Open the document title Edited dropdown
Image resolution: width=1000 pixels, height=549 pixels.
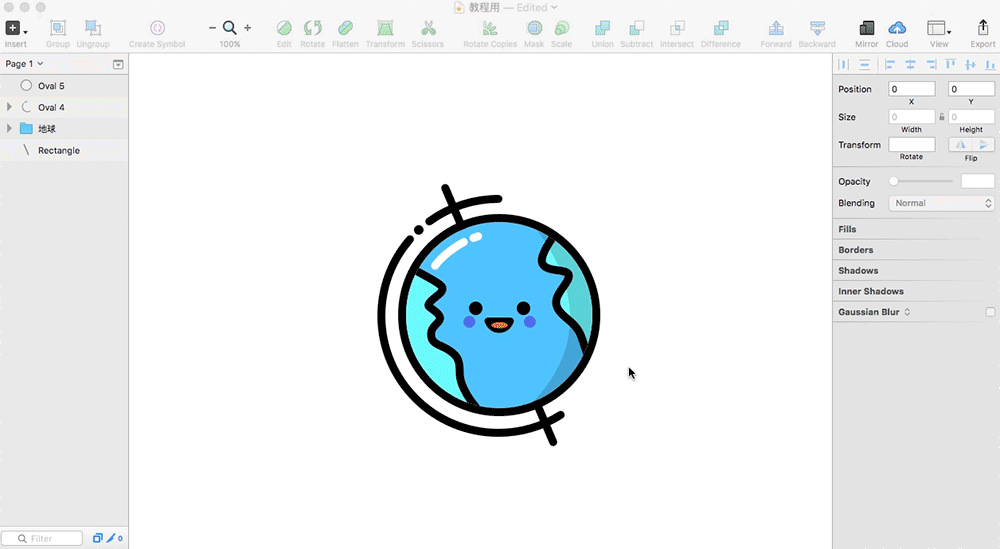pyautogui.click(x=537, y=8)
